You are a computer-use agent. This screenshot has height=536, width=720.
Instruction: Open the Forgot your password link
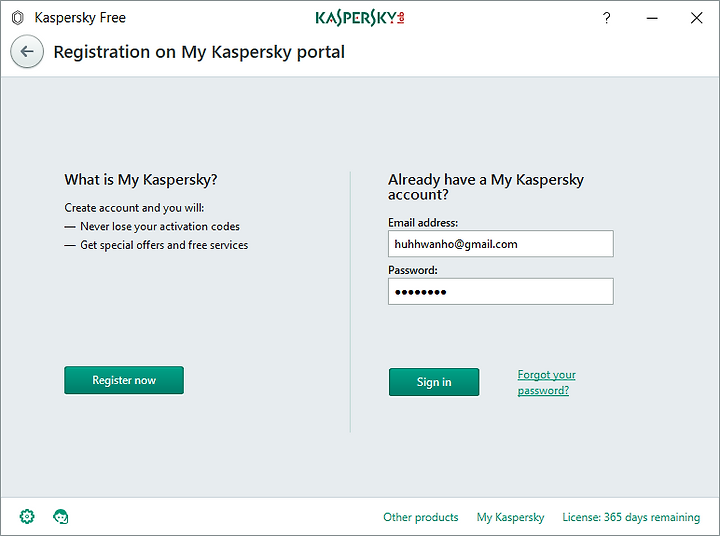[546, 382]
